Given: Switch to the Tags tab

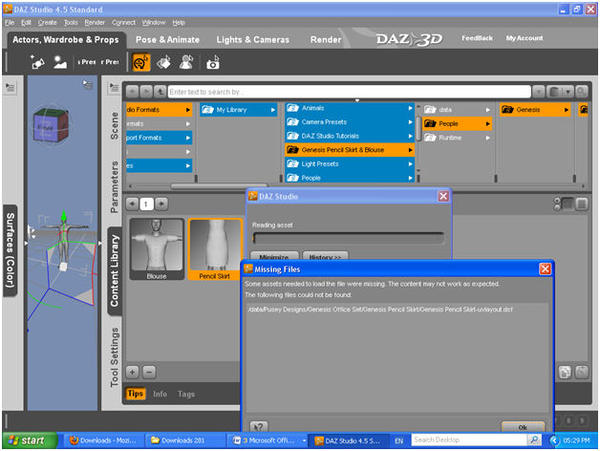Looking at the screenshot, I should click(186, 394).
